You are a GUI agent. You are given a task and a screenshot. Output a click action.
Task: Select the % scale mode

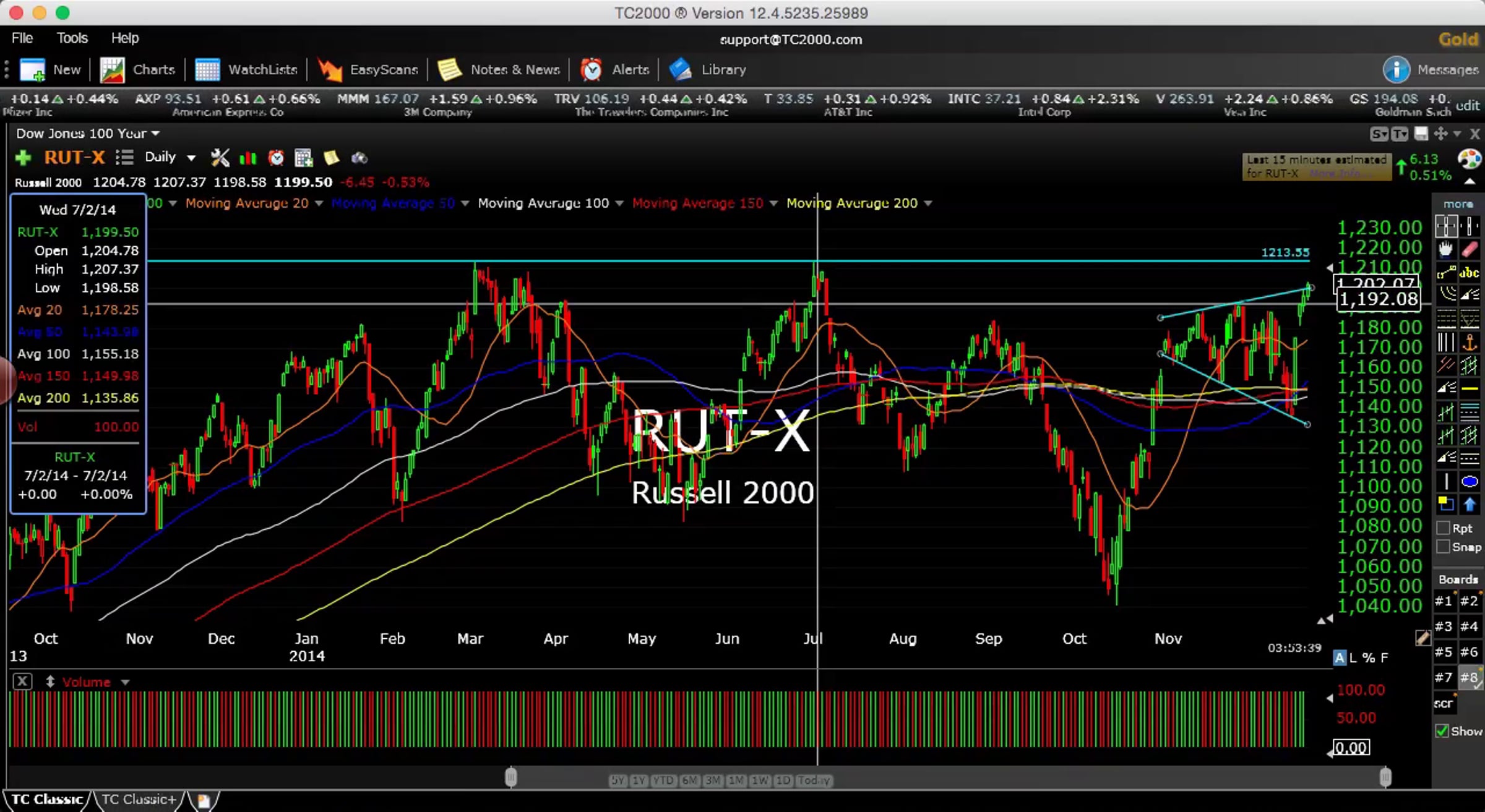1368,658
